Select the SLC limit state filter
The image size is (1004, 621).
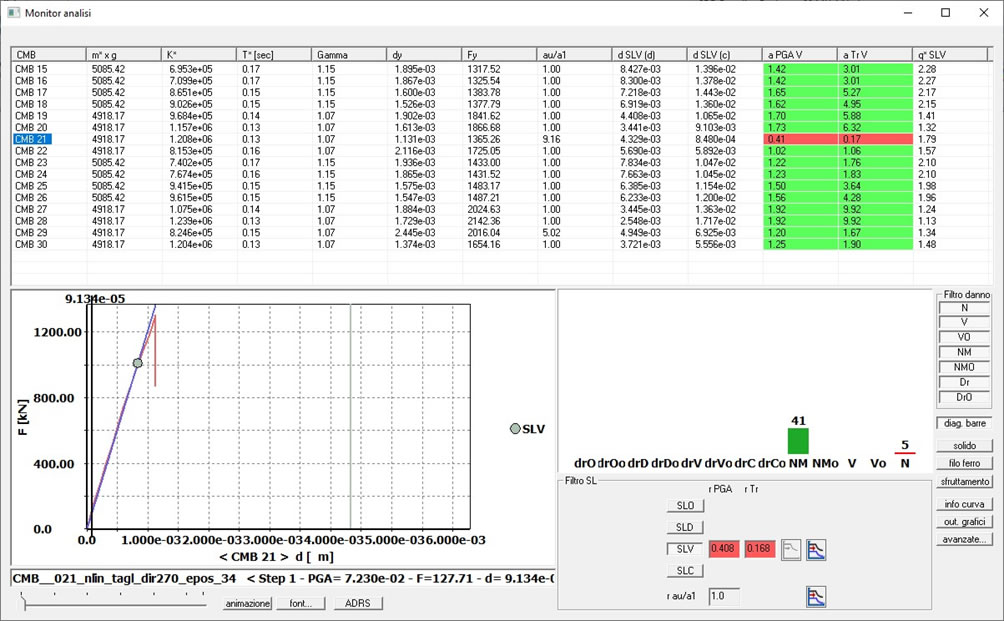point(685,571)
